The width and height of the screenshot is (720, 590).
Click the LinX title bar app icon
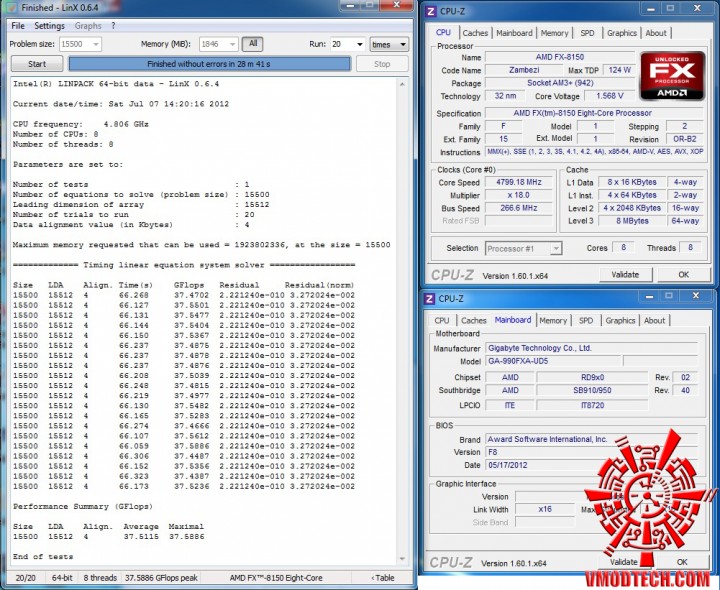point(11,7)
